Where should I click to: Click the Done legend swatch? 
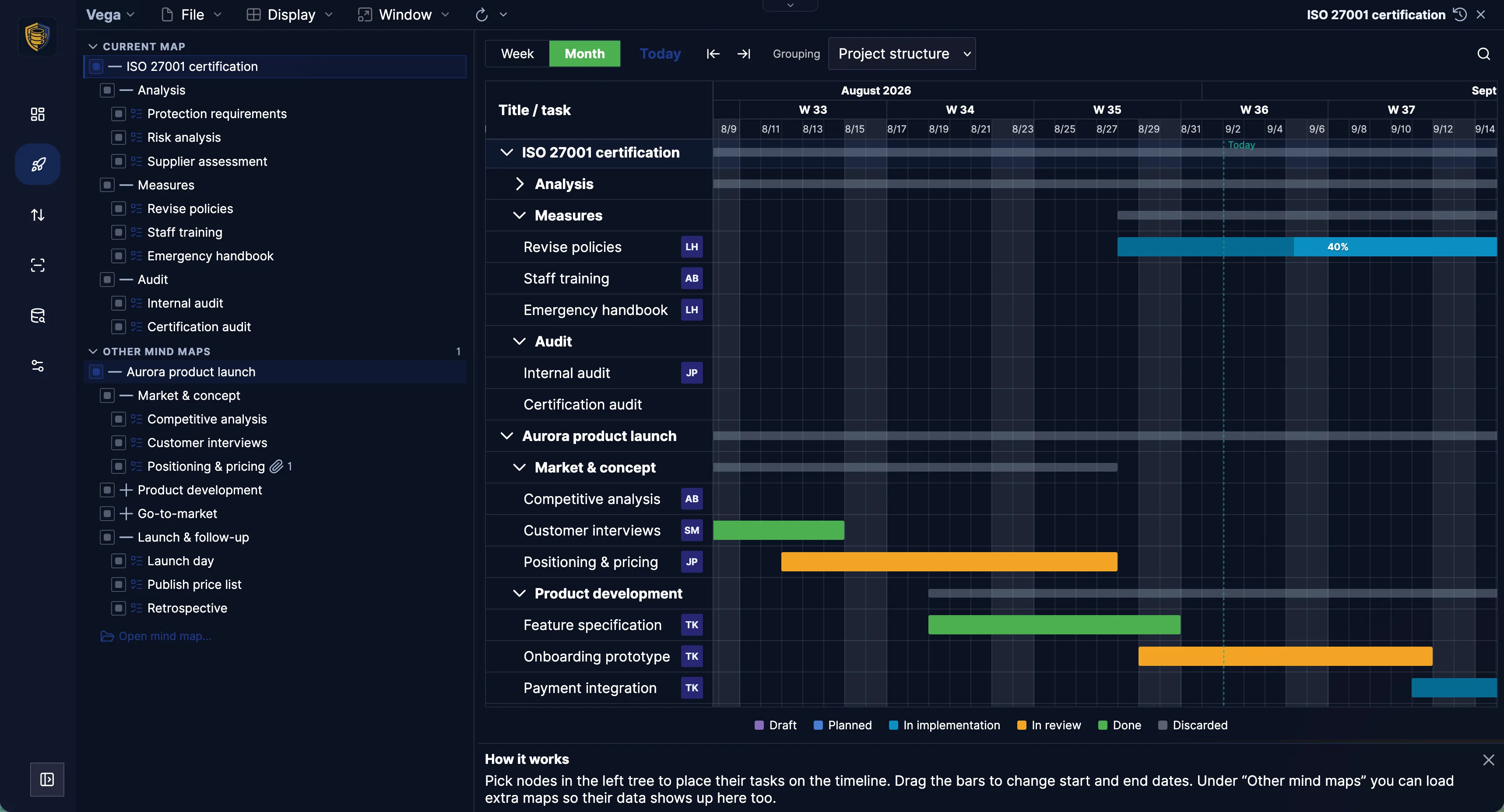tap(1102, 726)
